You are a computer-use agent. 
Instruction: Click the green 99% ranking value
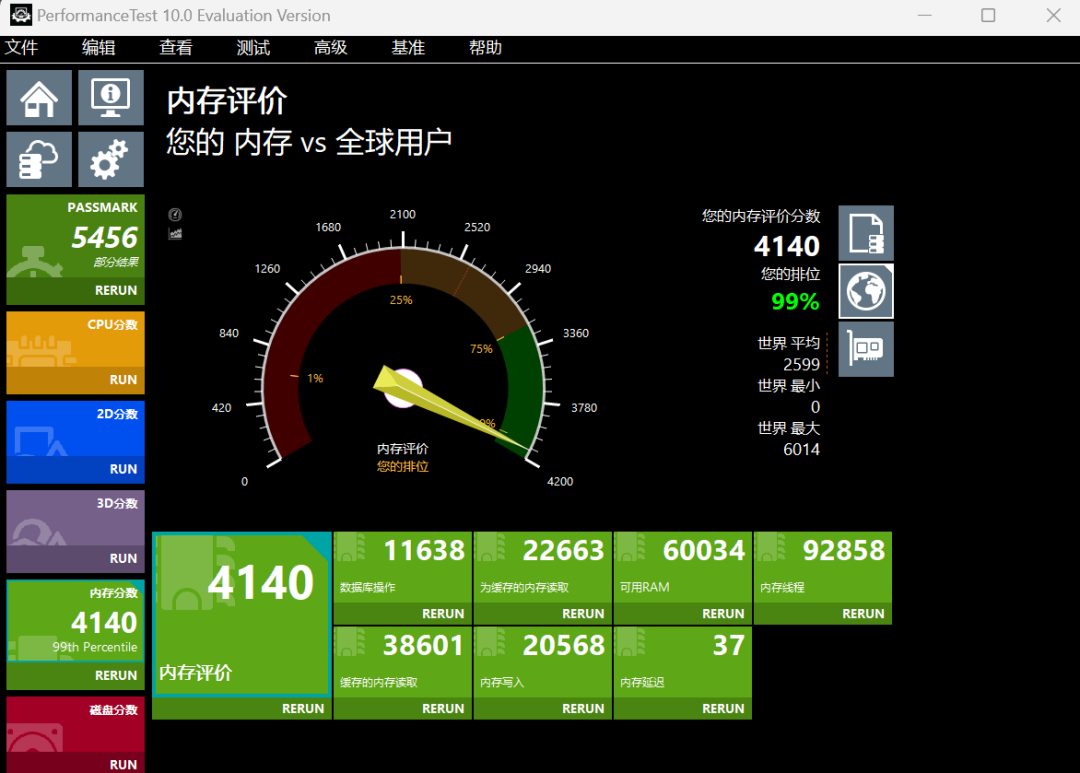pyautogui.click(x=795, y=302)
